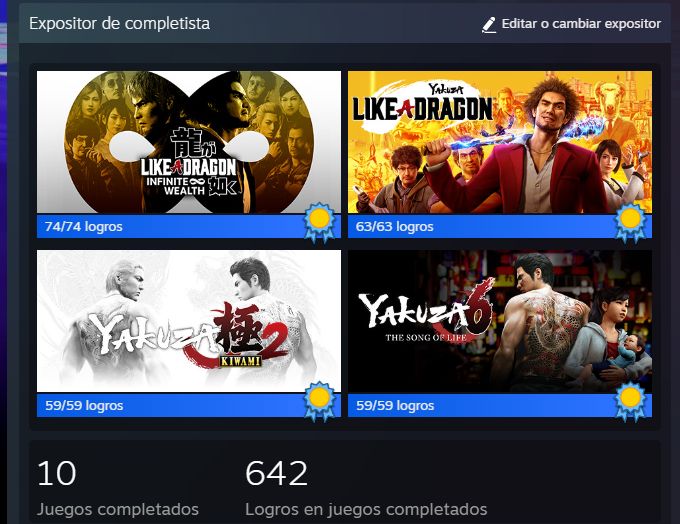Open Yakuza Like a Dragon game artwork
Viewport: 680px width, 524px height.
(x=500, y=142)
